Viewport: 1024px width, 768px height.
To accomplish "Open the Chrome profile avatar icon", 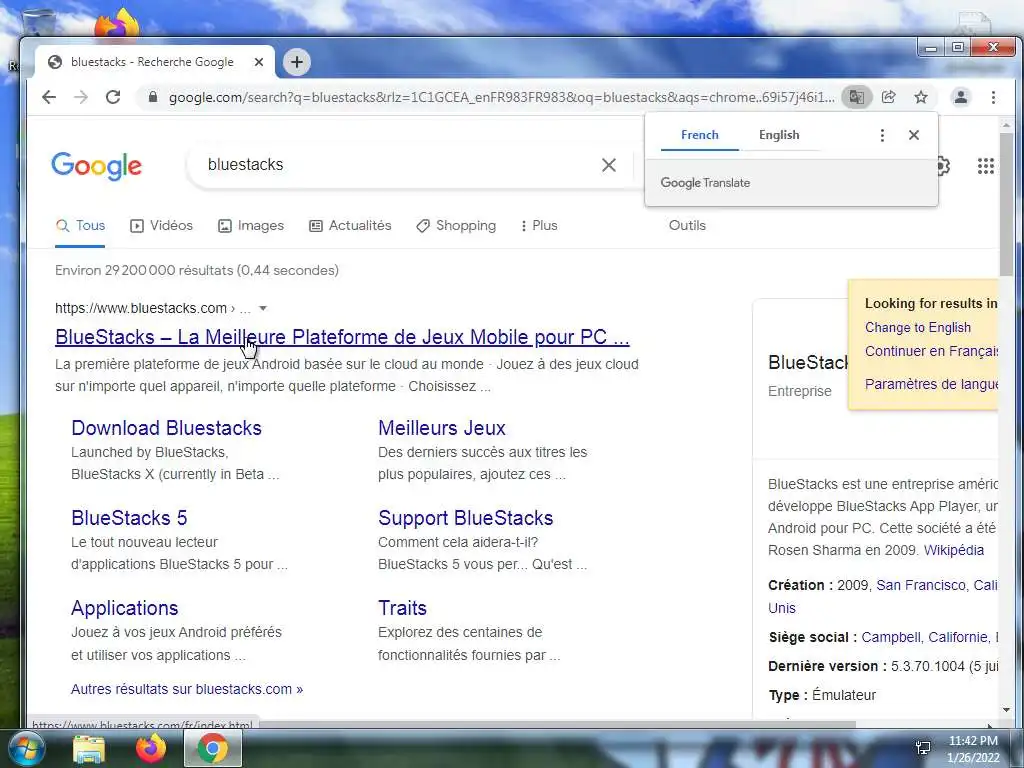I will tap(961, 97).
